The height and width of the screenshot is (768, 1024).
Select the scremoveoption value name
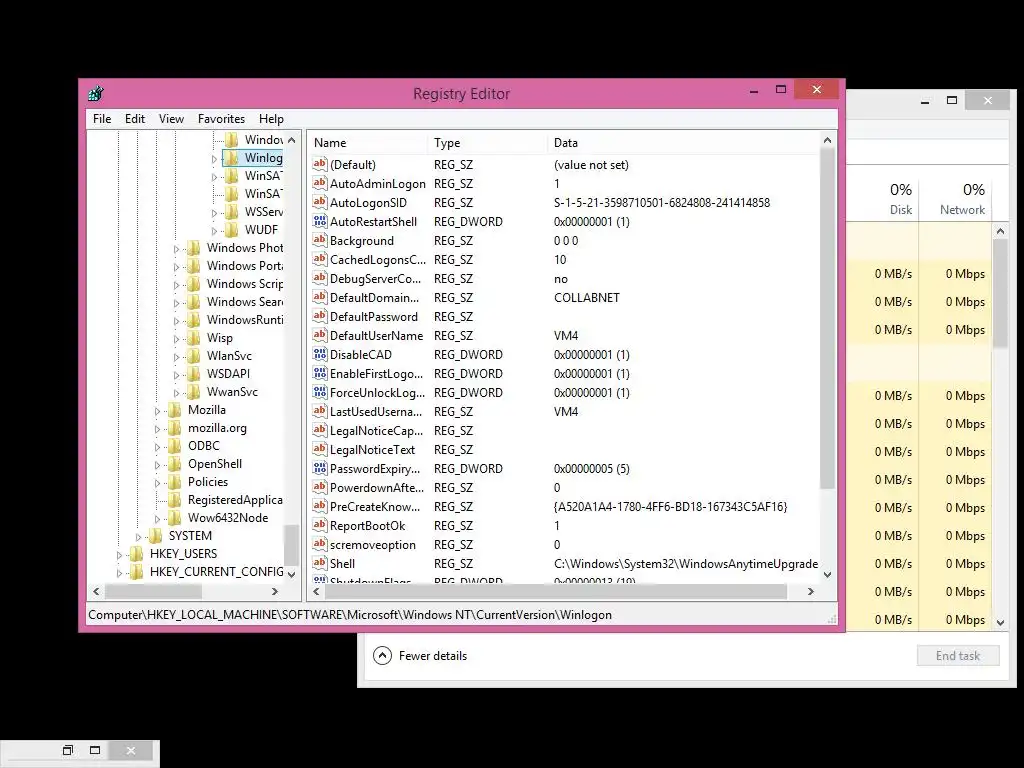pos(372,545)
